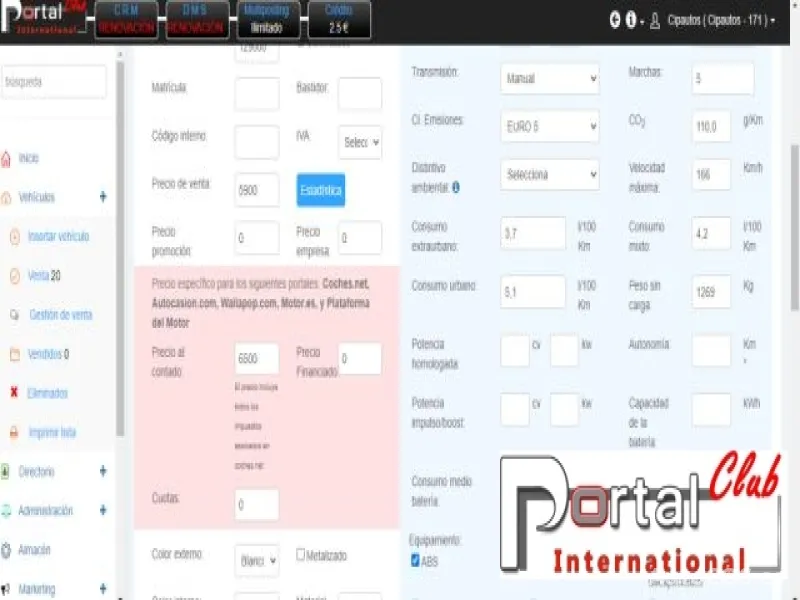800x600 pixels.
Task: Click the blue Estadística button
Action: click(321, 189)
